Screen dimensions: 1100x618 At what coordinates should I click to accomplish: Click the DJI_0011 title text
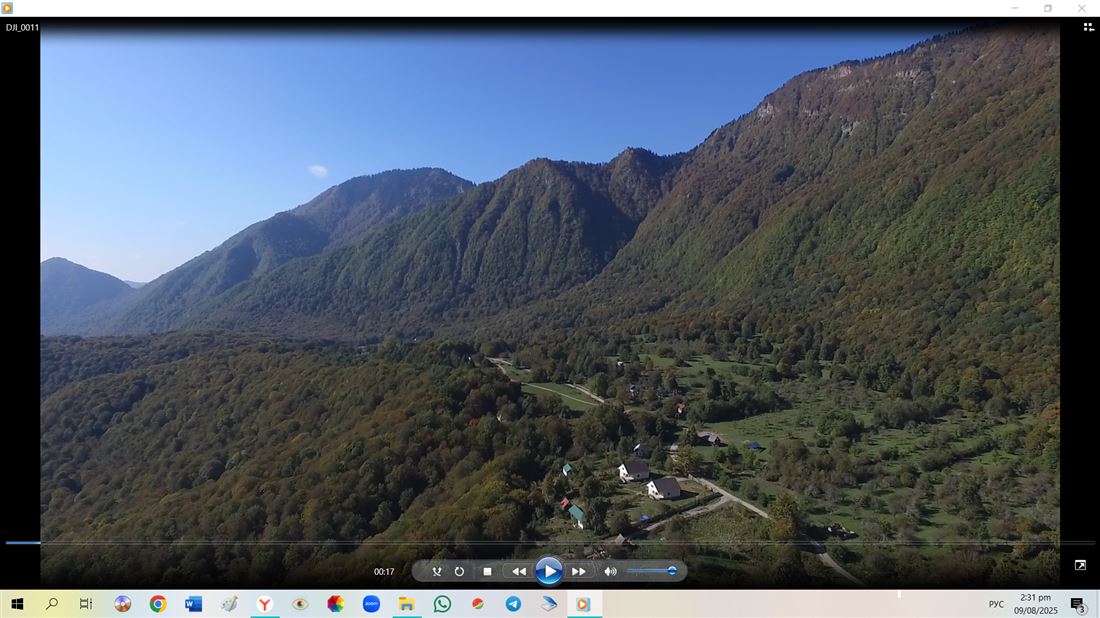coord(22,27)
